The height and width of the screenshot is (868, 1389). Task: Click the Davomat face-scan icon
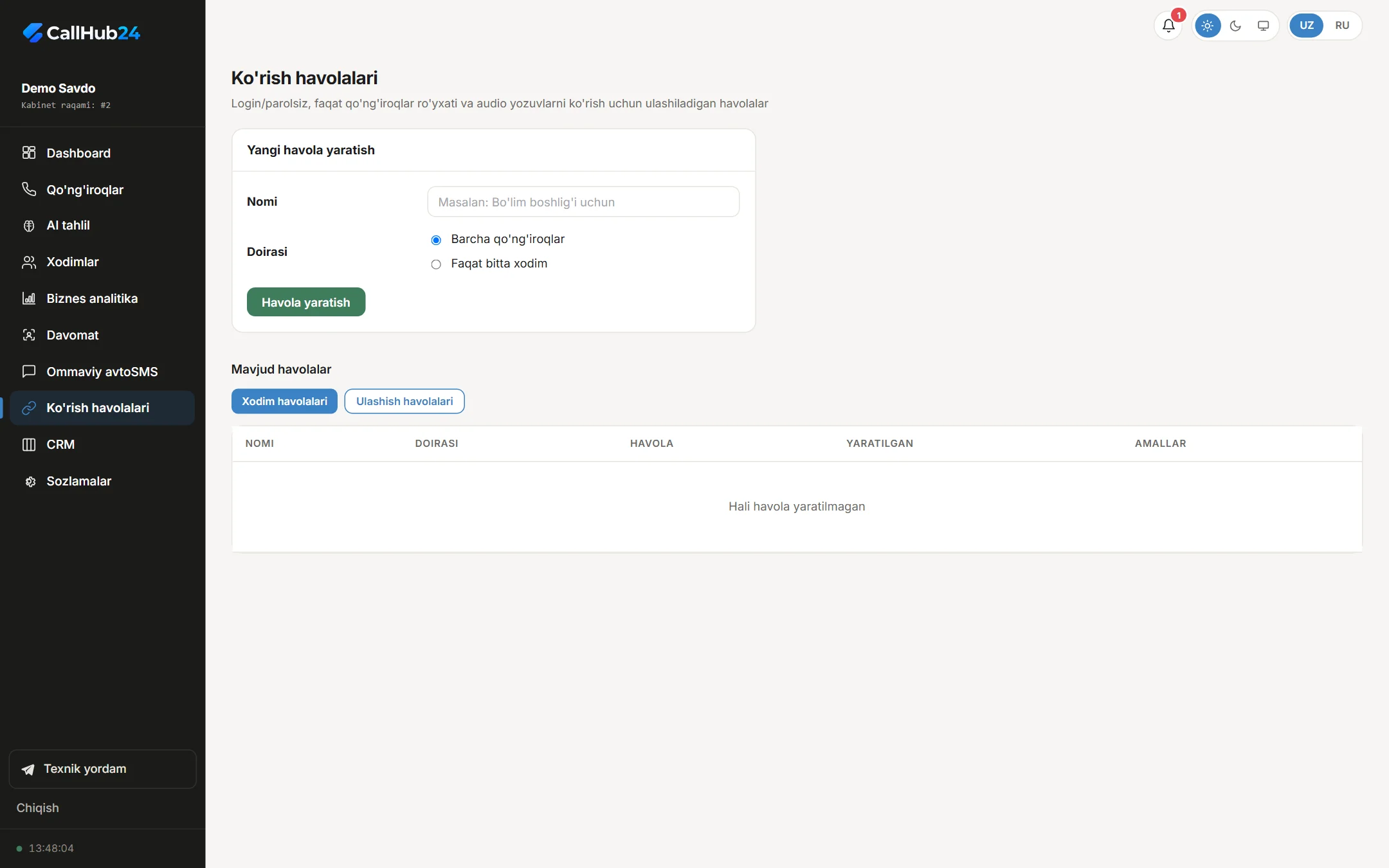click(29, 335)
